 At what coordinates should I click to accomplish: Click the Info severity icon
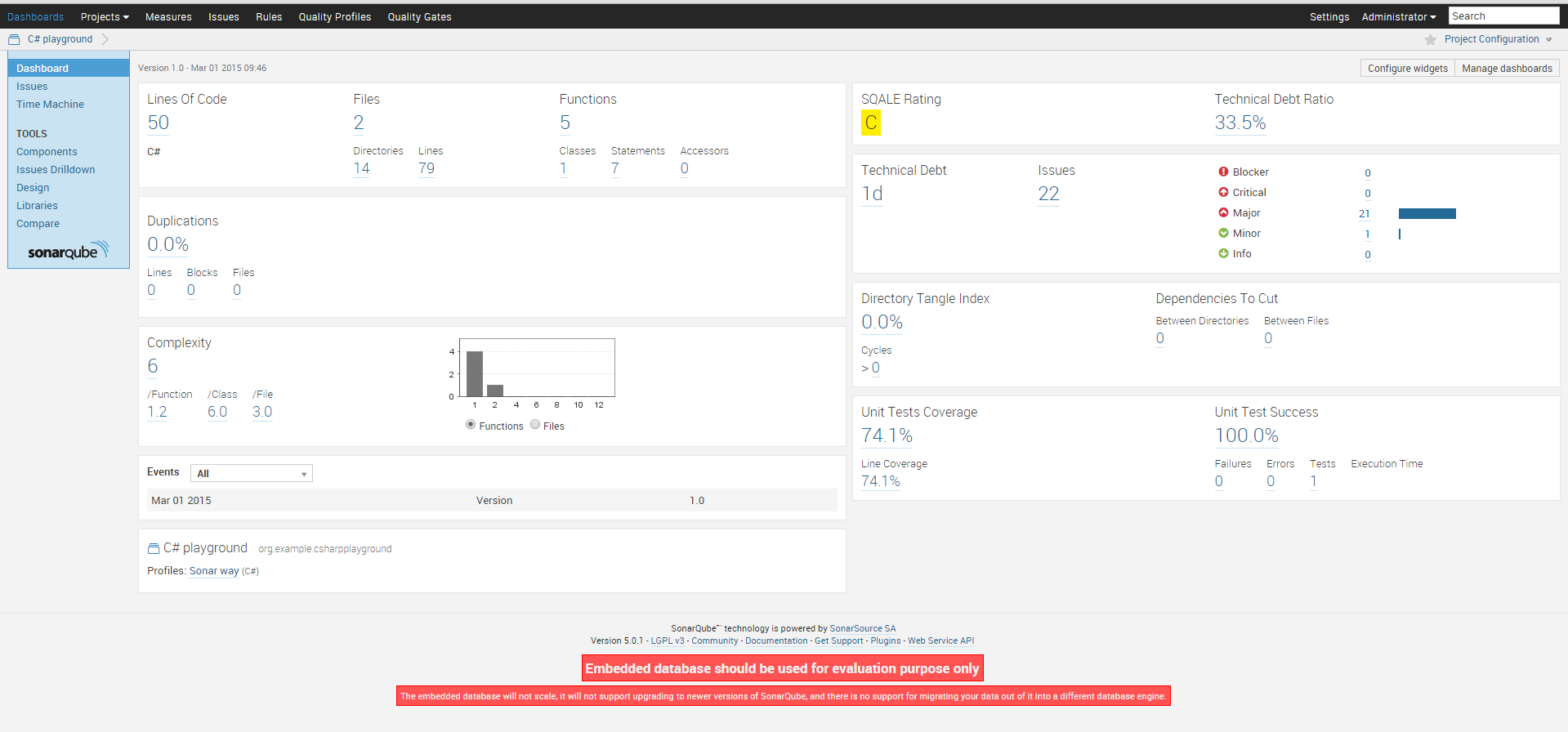1223,253
